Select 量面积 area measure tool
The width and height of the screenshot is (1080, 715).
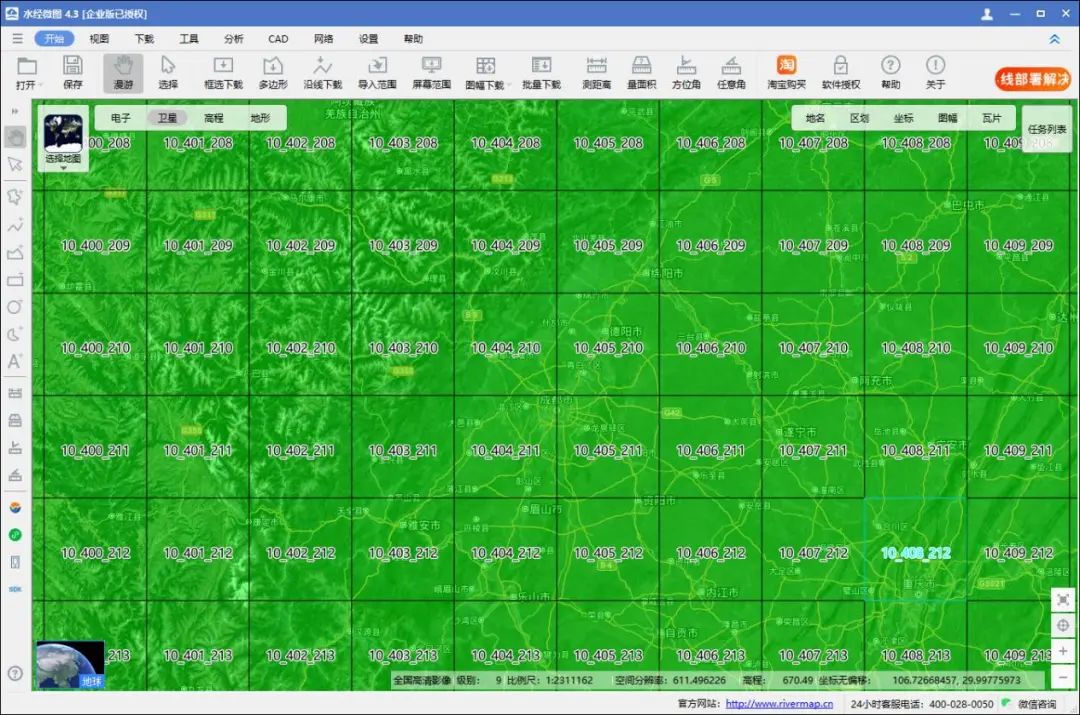pos(641,72)
